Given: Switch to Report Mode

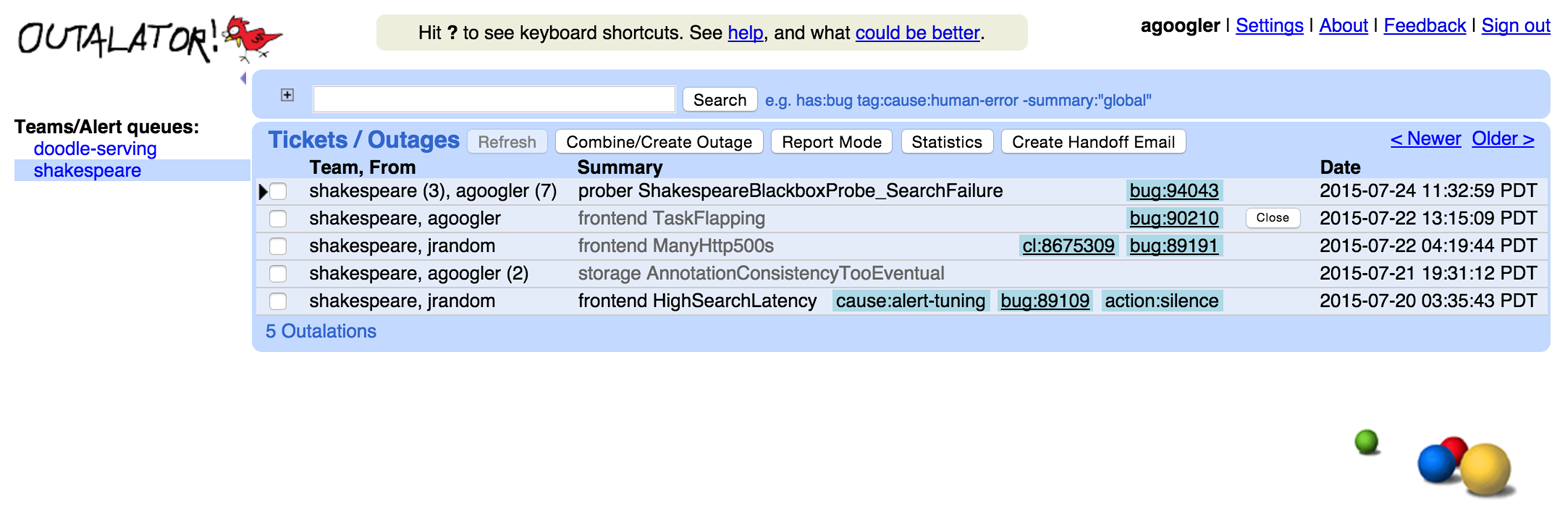Looking at the screenshot, I should [832, 142].
